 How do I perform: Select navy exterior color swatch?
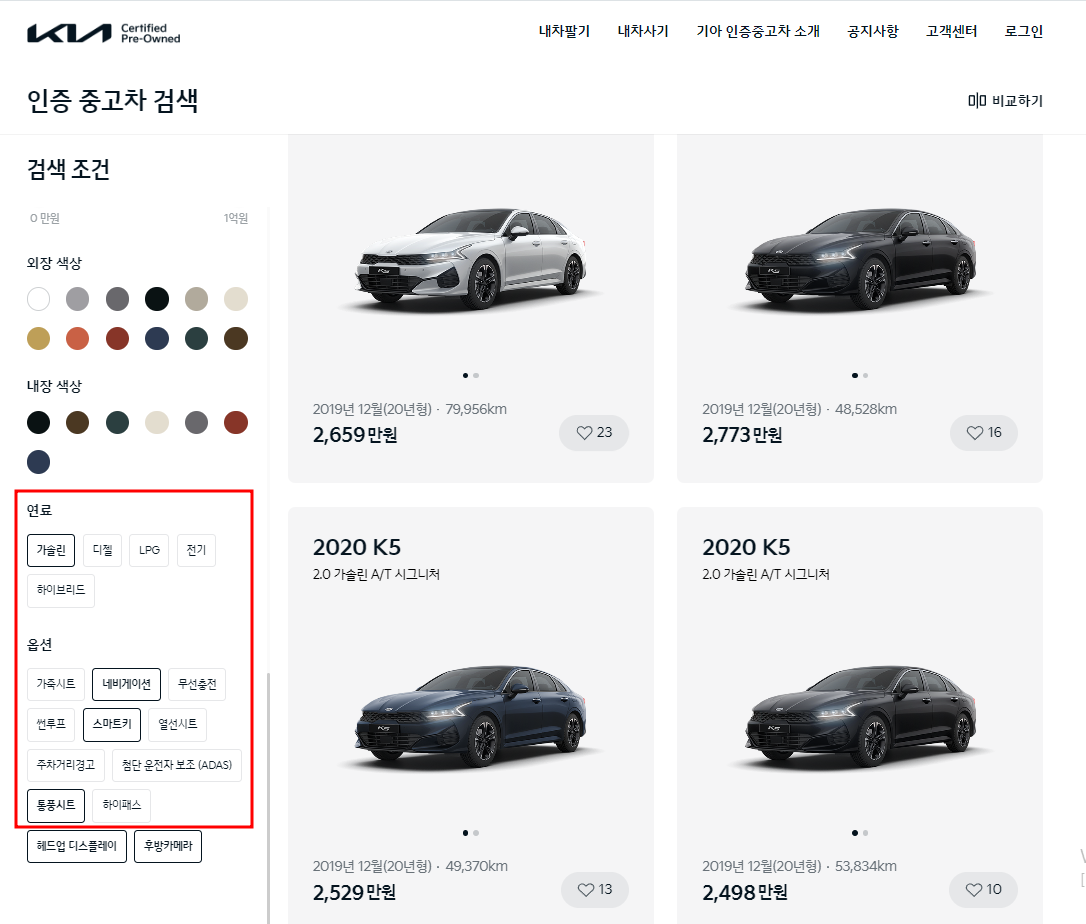coord(157,339)
